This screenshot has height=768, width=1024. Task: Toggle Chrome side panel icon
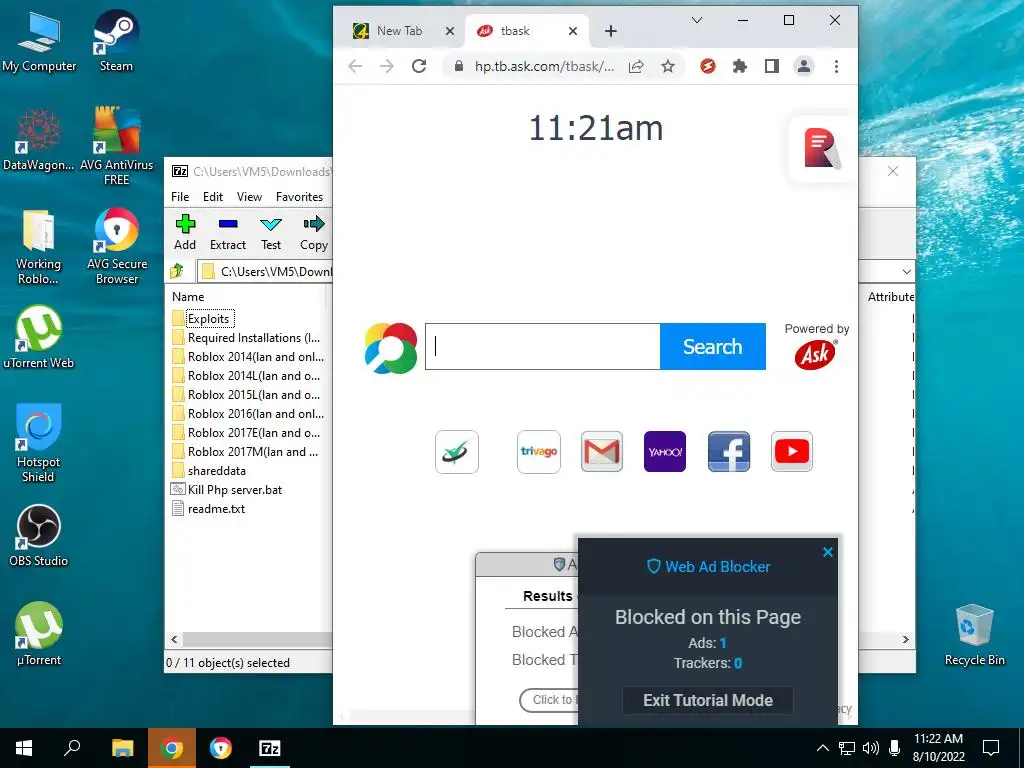[772, 66]
